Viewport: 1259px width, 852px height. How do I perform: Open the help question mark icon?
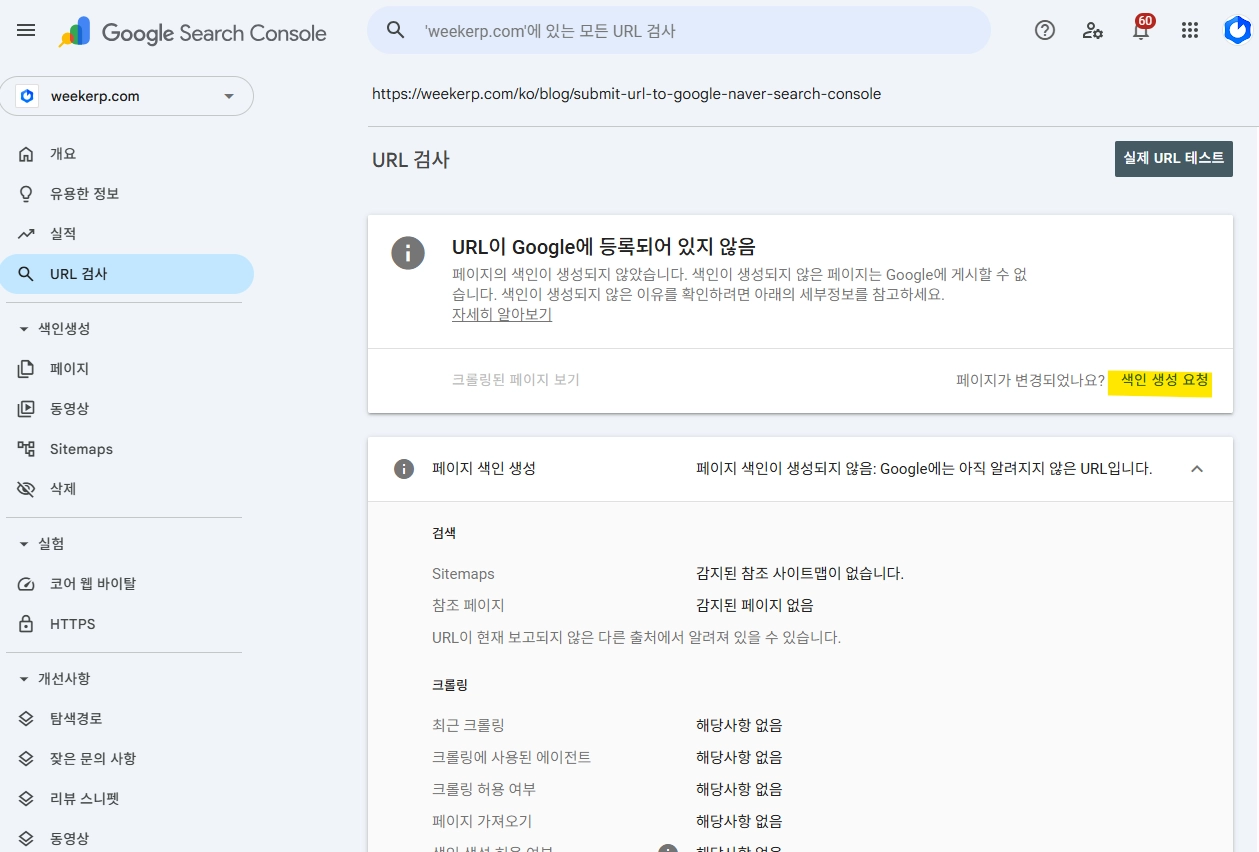point(1045,30)
